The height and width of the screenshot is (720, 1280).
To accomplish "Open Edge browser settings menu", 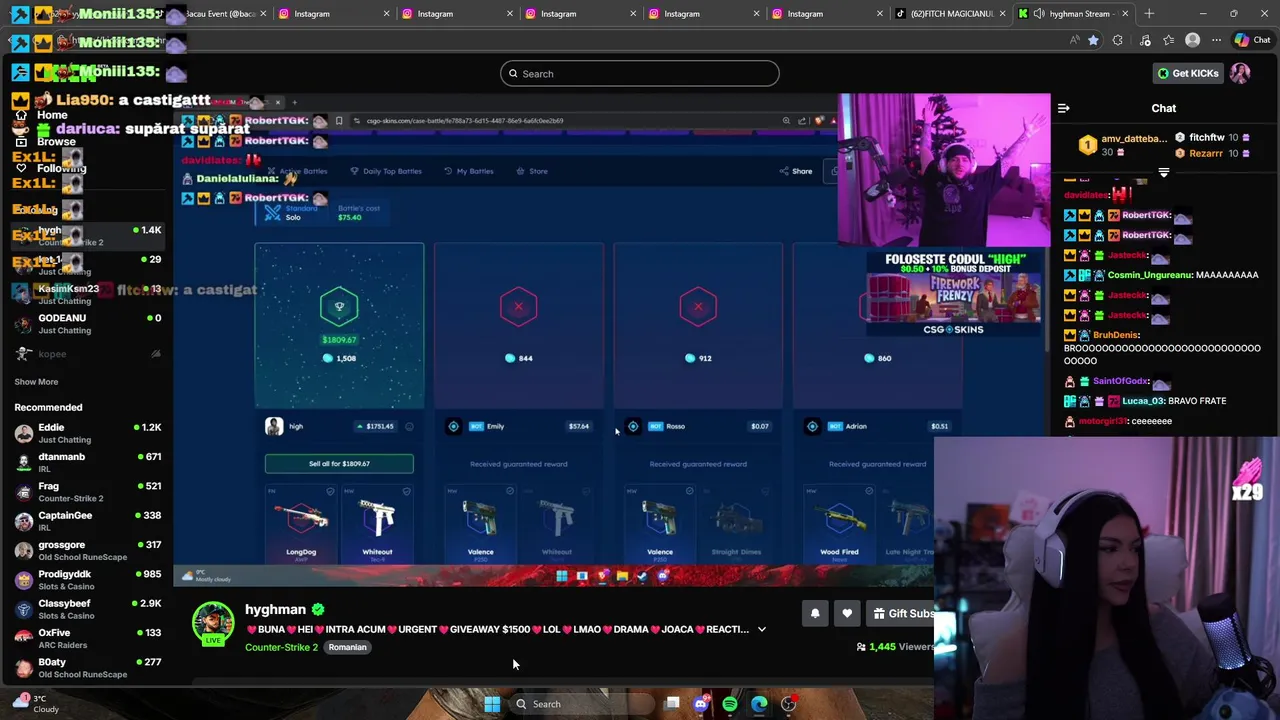I will point(1217,40).
